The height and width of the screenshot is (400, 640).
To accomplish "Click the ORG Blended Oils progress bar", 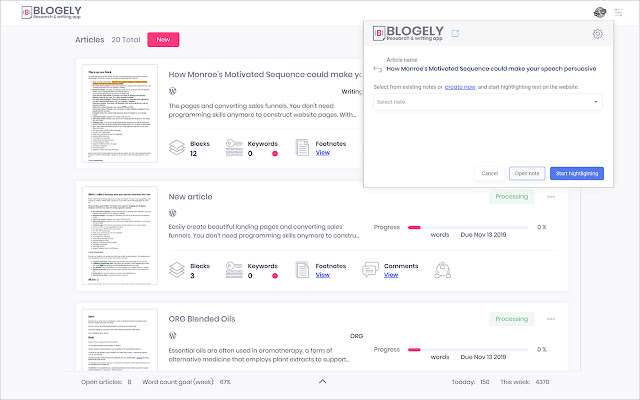I will [x=468, y=349].
